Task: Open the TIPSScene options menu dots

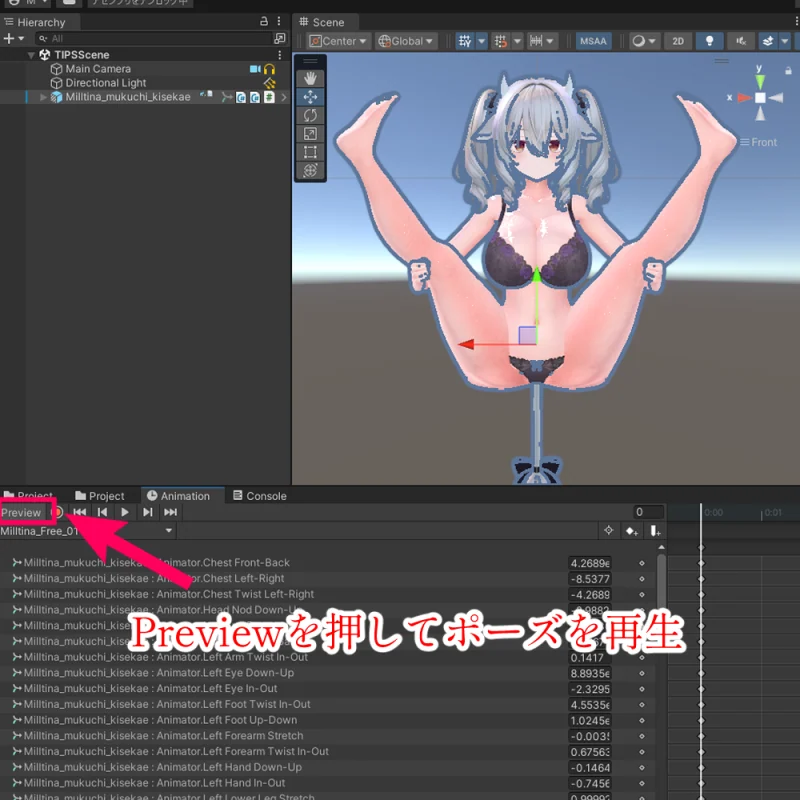Action: point(279,55)
